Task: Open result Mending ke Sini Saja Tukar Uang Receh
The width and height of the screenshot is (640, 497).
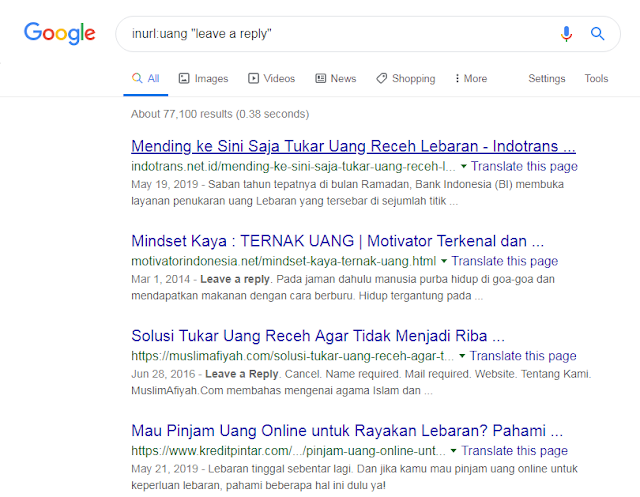Action: [353, 146]
